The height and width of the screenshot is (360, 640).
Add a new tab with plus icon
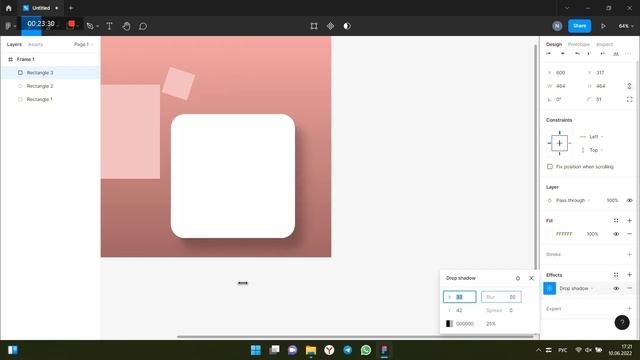coord(71,8)
